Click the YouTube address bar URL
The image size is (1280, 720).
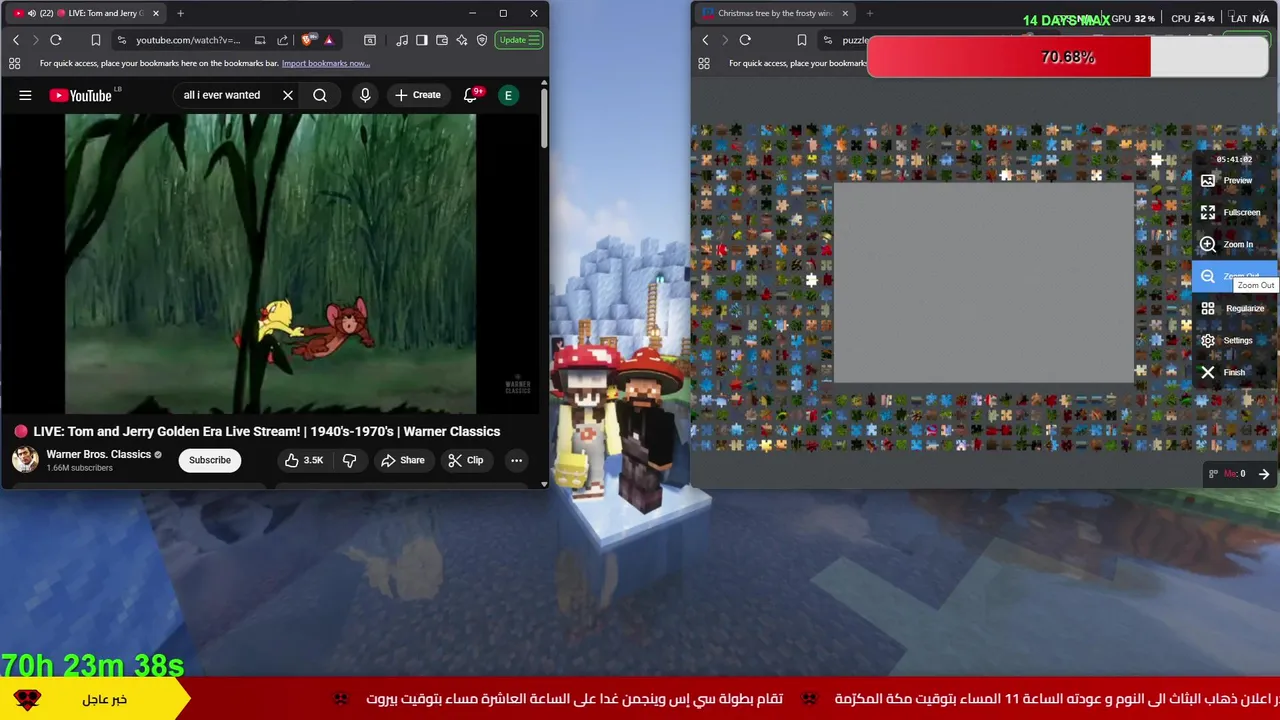coord(188,40)
